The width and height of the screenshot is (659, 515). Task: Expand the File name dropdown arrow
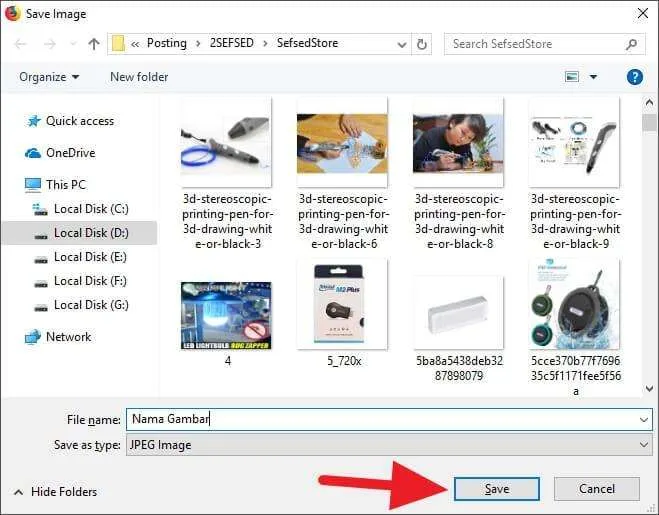click(x=643, y=420)
